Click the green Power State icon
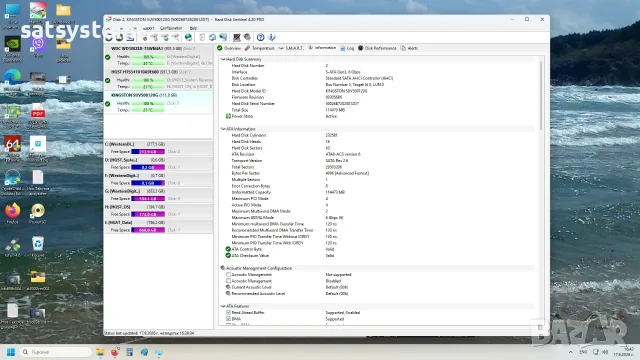This screenshot has height=360, width=640. coord(229,116)
